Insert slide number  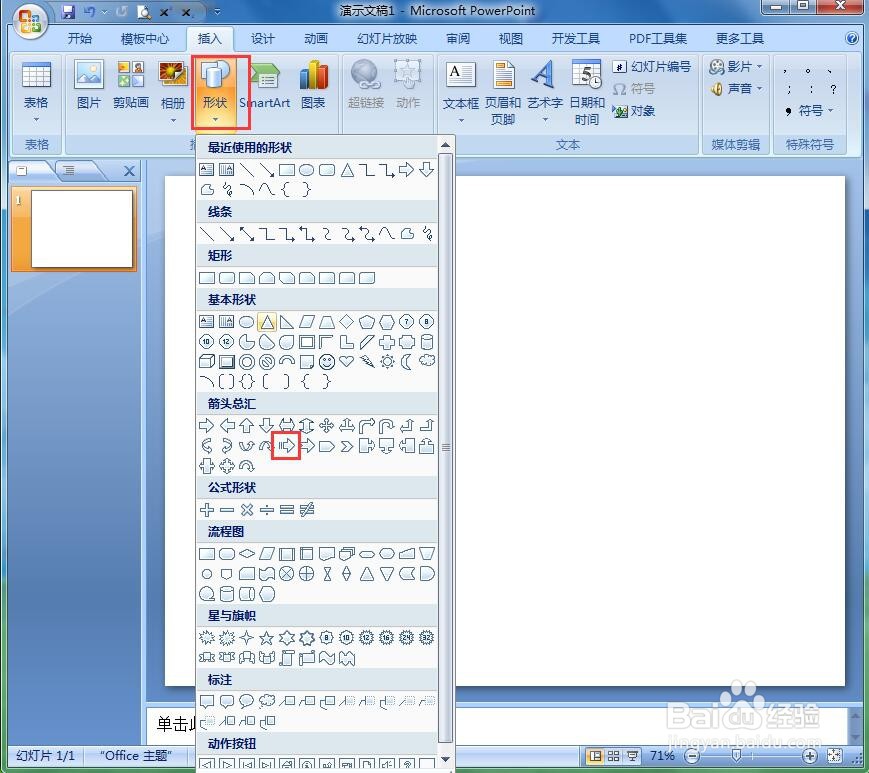click(x=652, y=66)
